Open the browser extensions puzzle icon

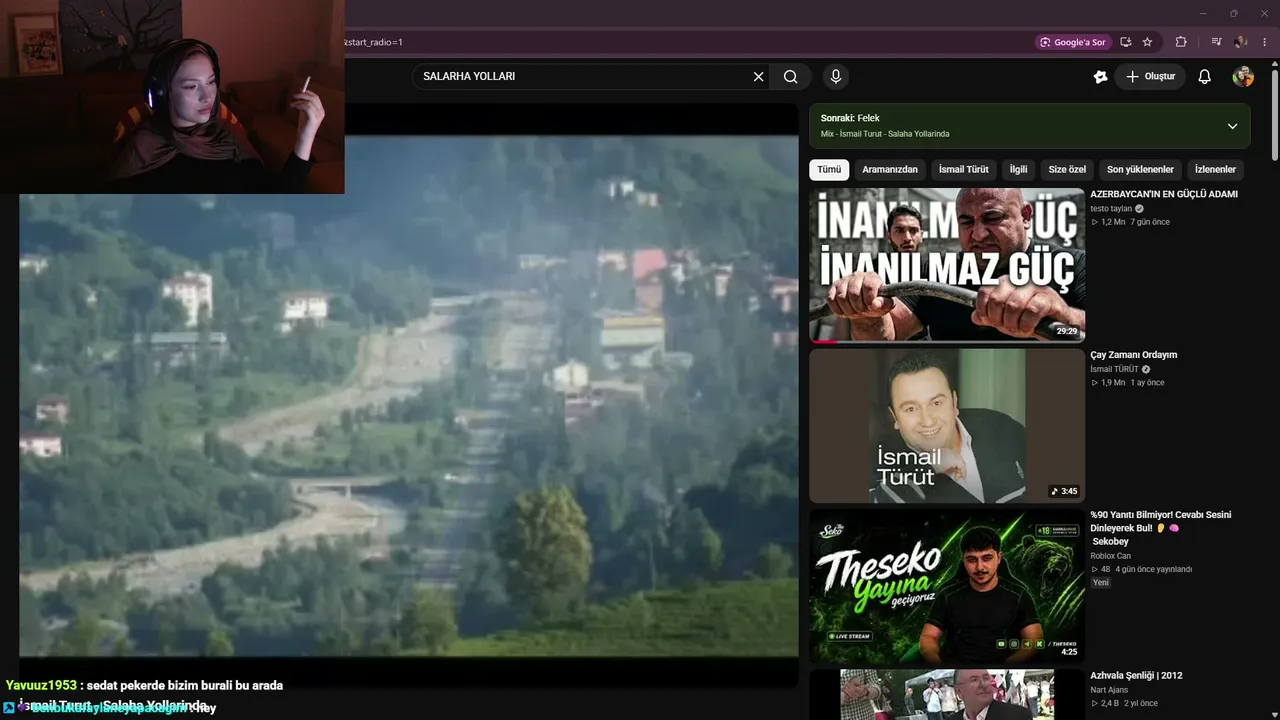[1181, 42]
